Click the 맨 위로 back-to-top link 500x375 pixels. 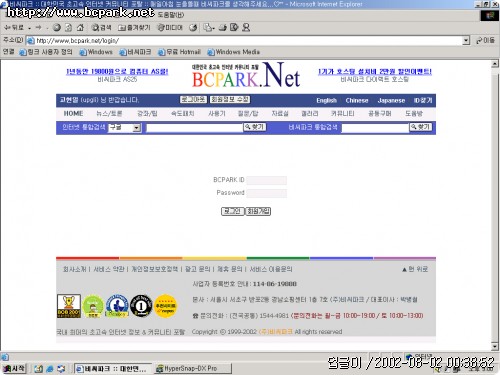tap(415, 269)
